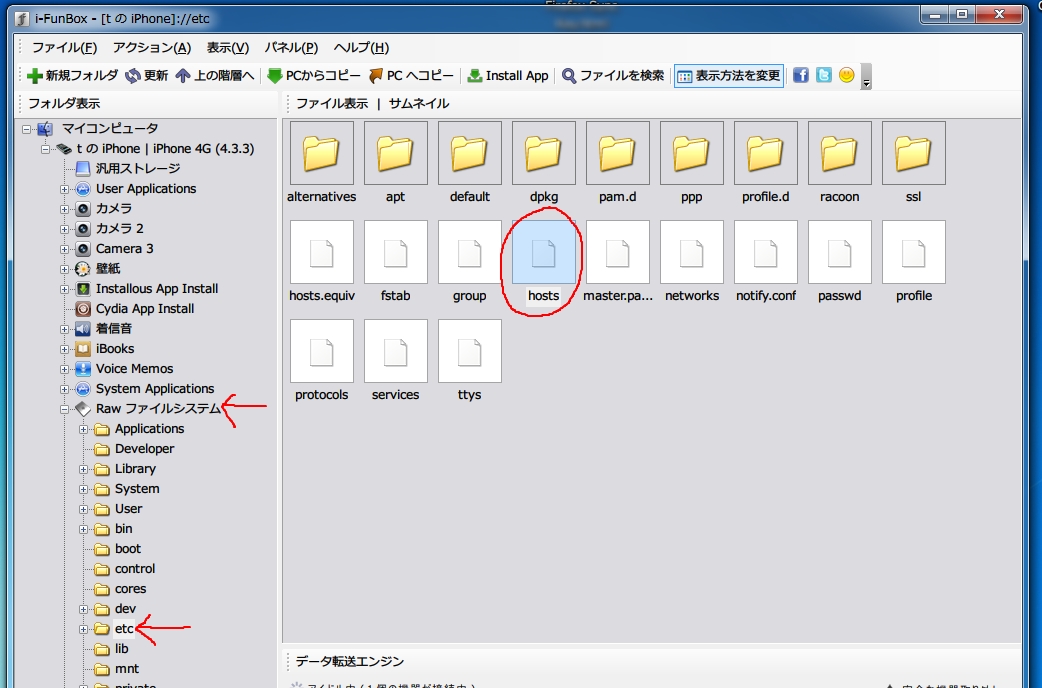Select the hosts.equiv file icon
The image size is (1042, 688).
click(322, 252)
